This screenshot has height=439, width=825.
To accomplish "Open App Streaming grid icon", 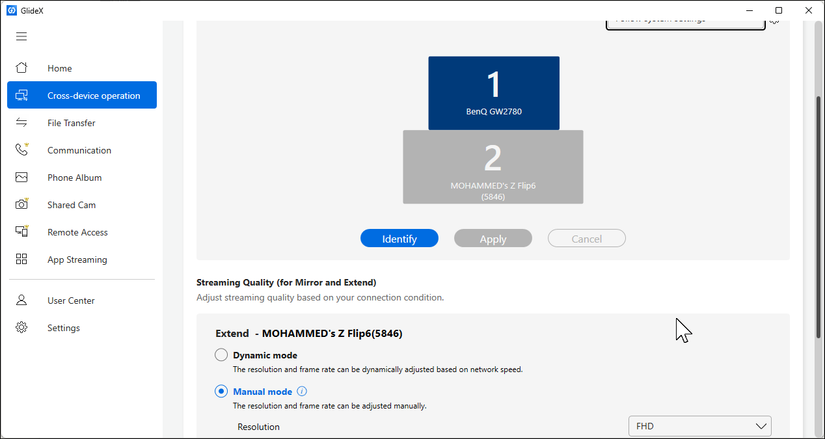I will coord(21,259).
